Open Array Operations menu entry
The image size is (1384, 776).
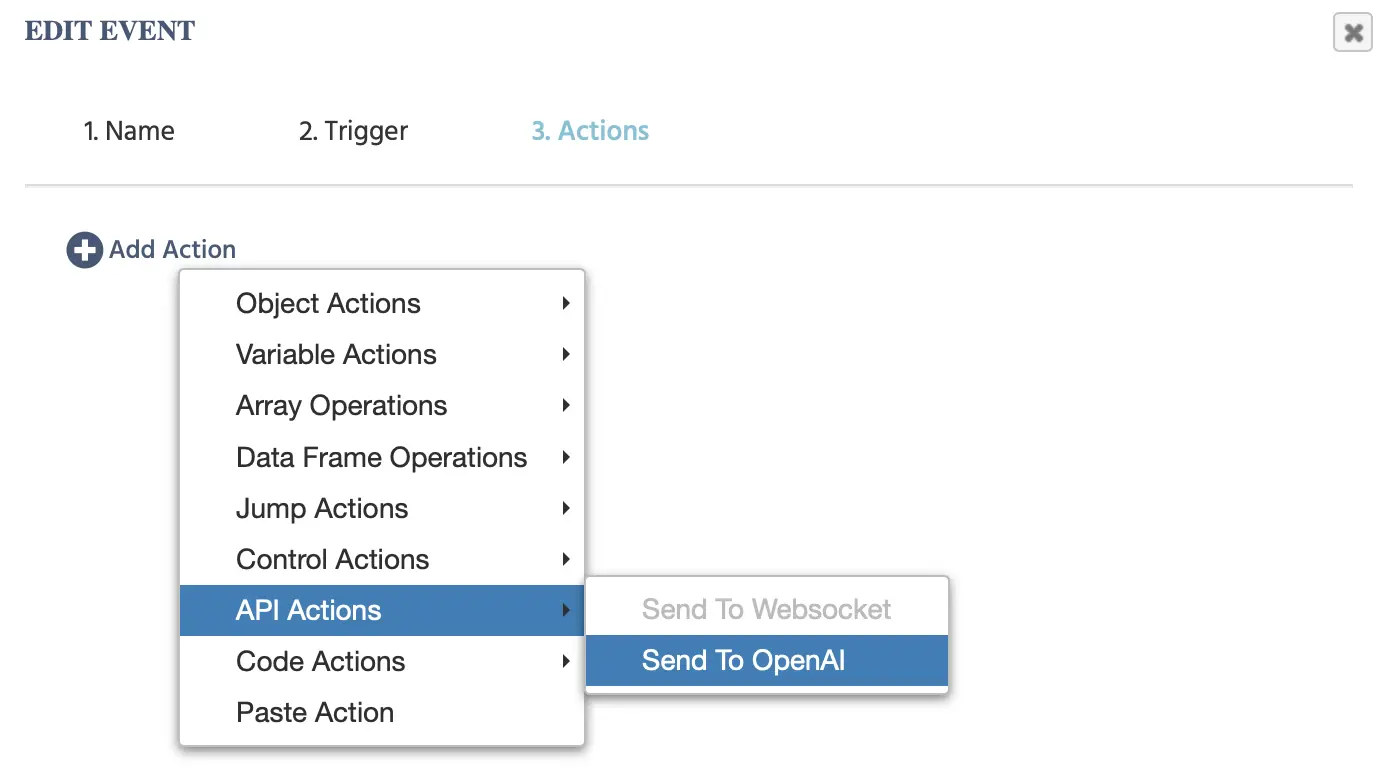click(x=341, y=406)
